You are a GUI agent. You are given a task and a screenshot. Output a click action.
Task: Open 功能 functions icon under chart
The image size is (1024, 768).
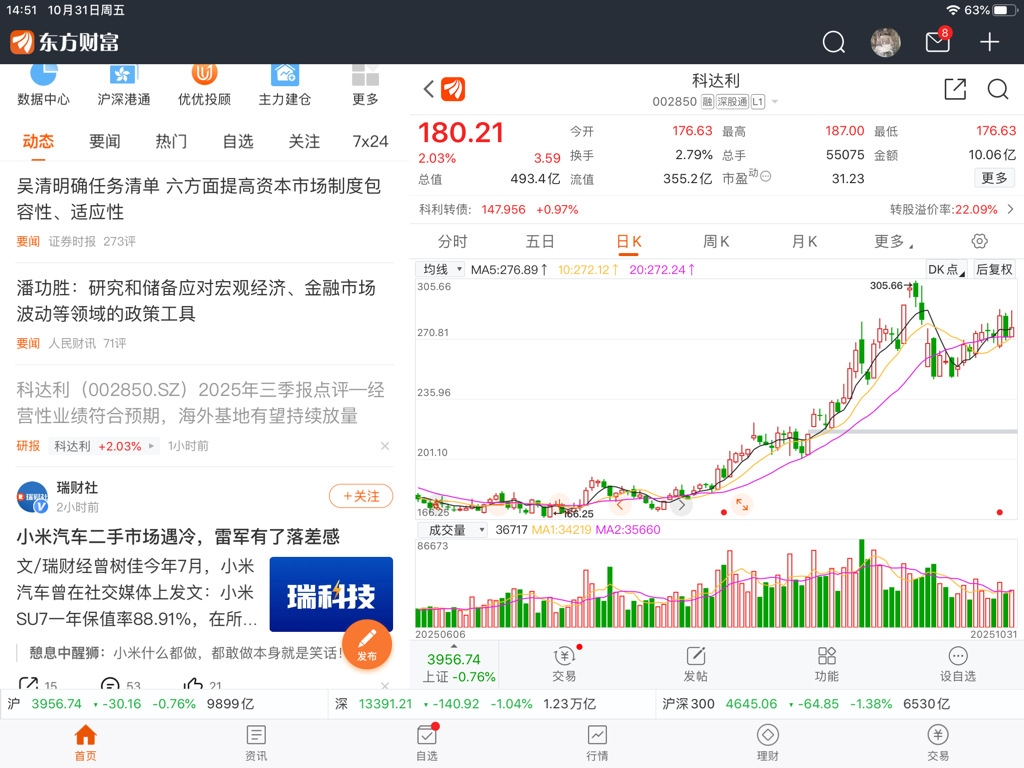pyautogui.click(x=827, y=664)
